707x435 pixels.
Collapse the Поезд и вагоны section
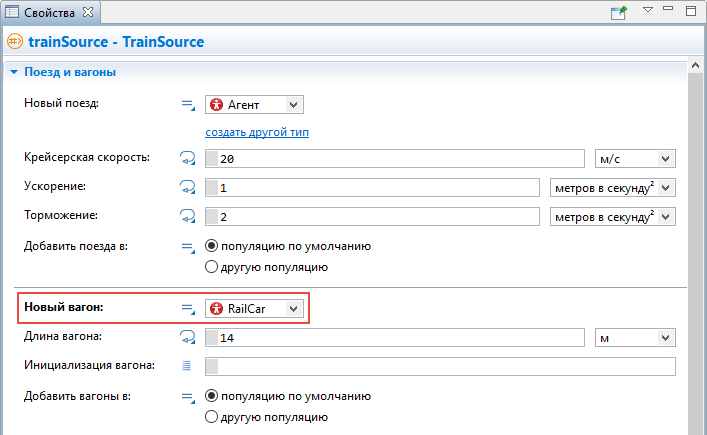(x=14, y=72)
